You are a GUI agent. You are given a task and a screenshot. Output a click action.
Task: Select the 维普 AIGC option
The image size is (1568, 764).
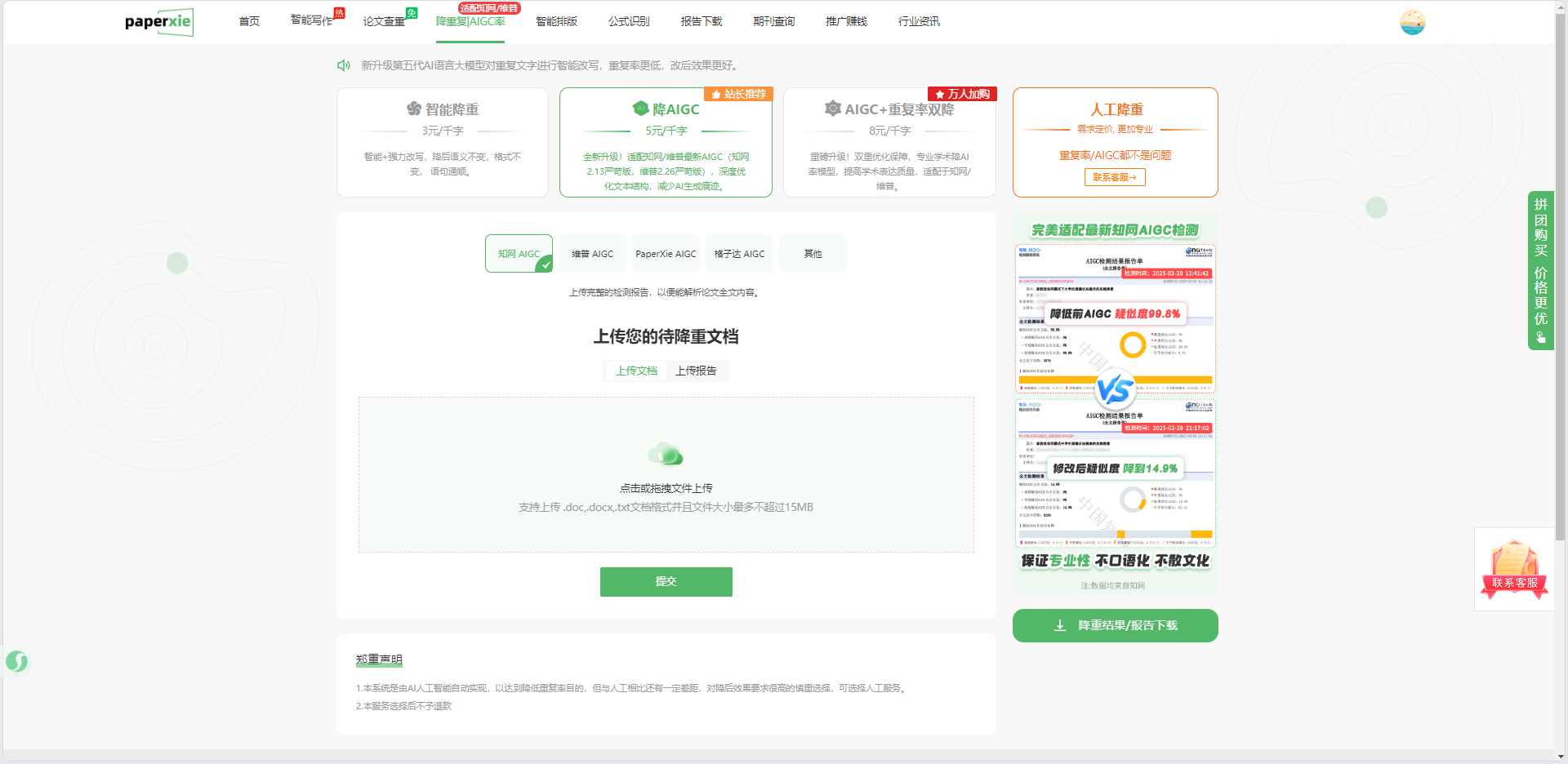pyautogui.click(x=592, y=254)
